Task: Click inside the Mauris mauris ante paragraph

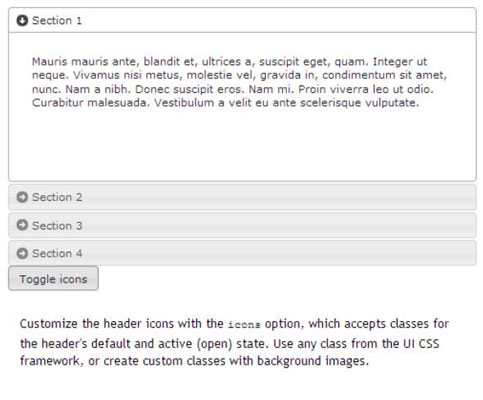Action: tap(239, 82)
